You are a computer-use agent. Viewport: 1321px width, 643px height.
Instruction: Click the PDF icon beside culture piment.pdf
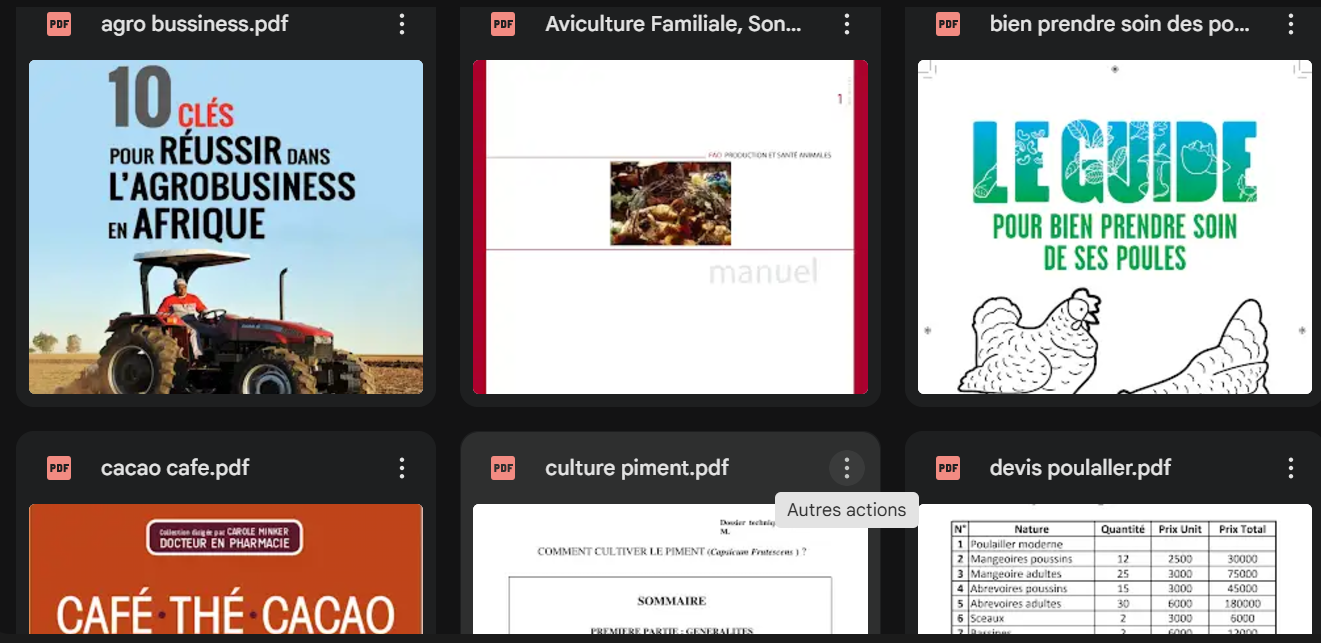[503, 467]
